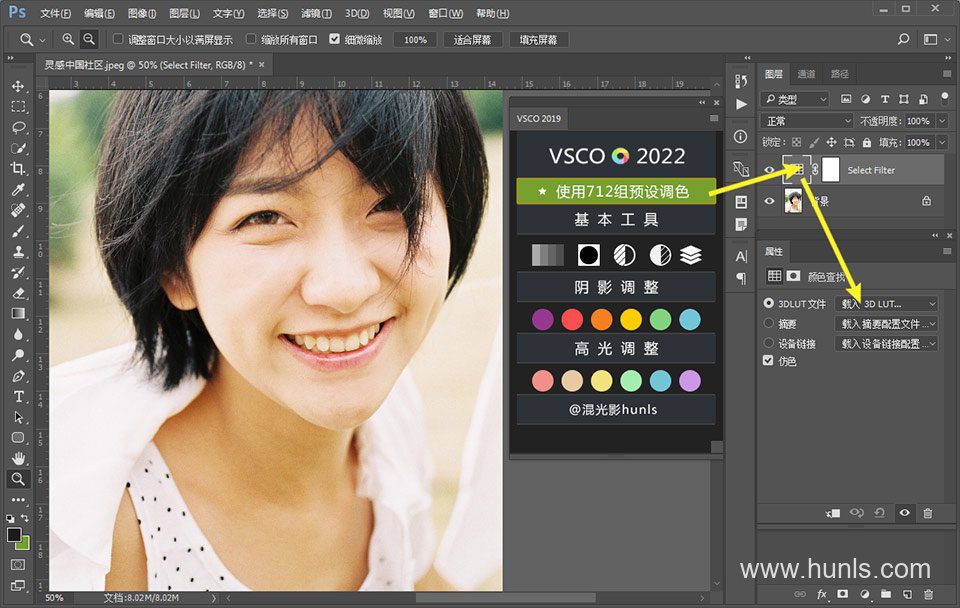
Task: Select the Horizontal Type tool
Action: click(18, 396)
